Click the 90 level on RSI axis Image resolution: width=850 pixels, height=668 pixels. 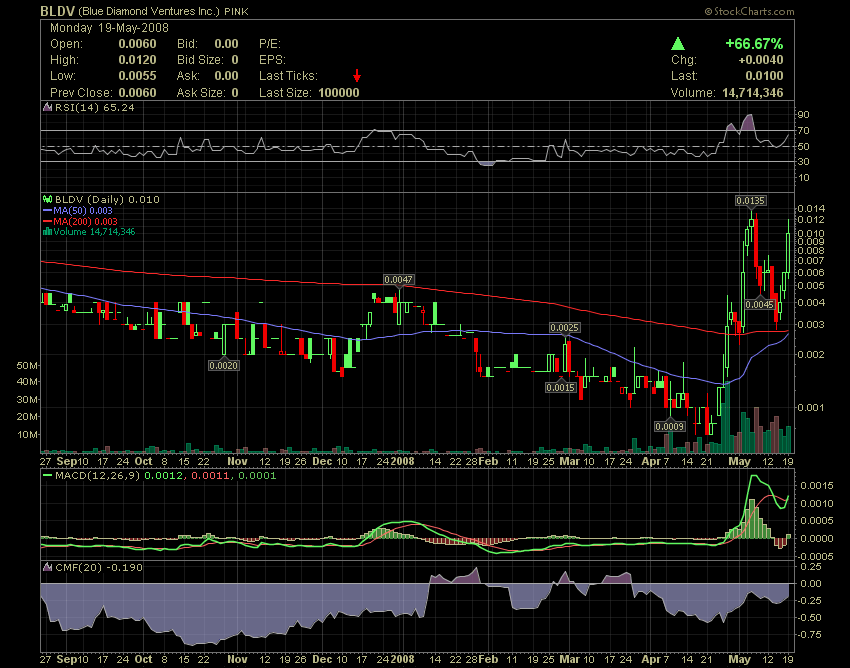click(x=803, y=114)
